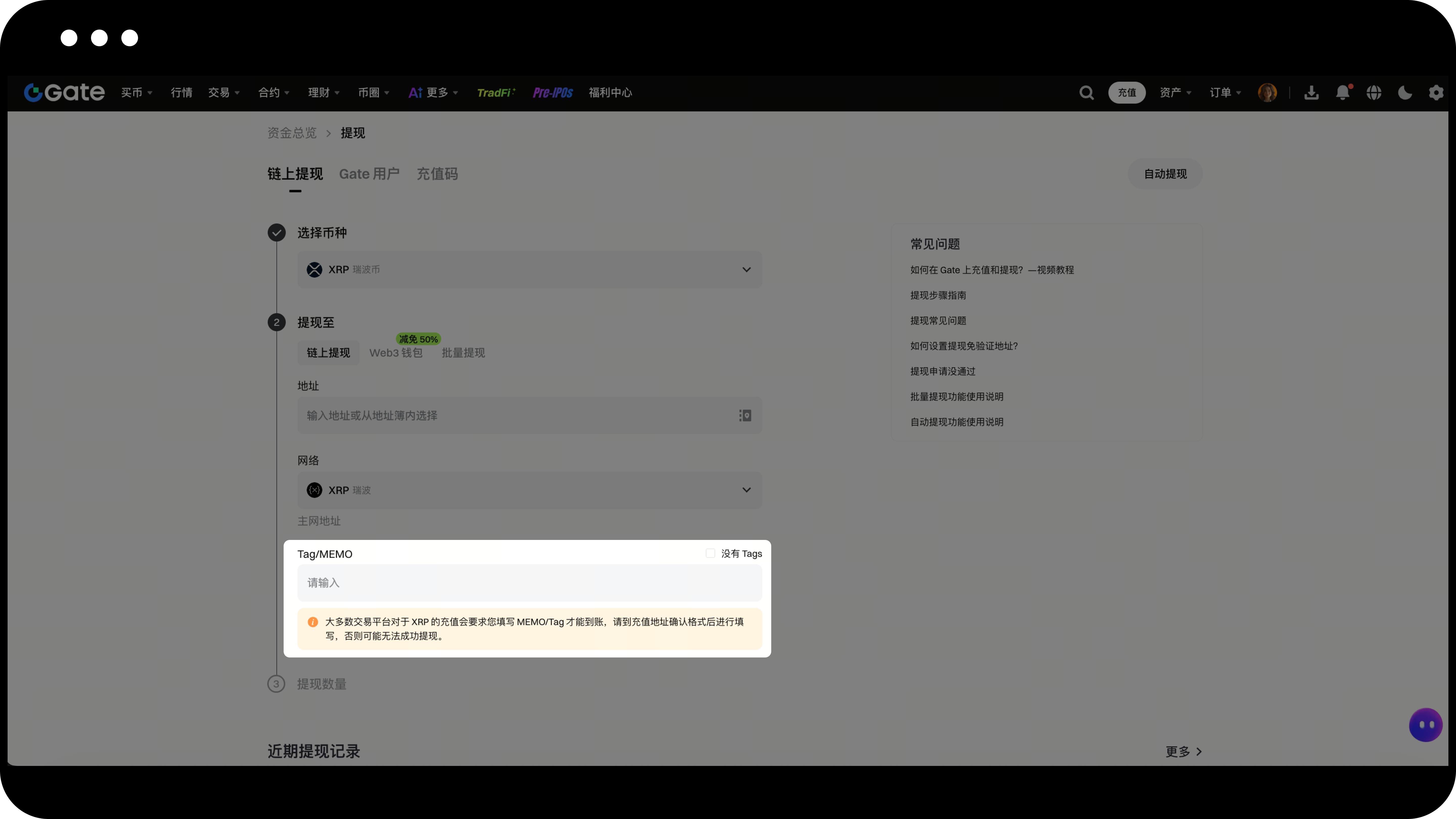The image size is (1456, 819).
Task: Open the settings gear icon
Action: pos(1436,93)
